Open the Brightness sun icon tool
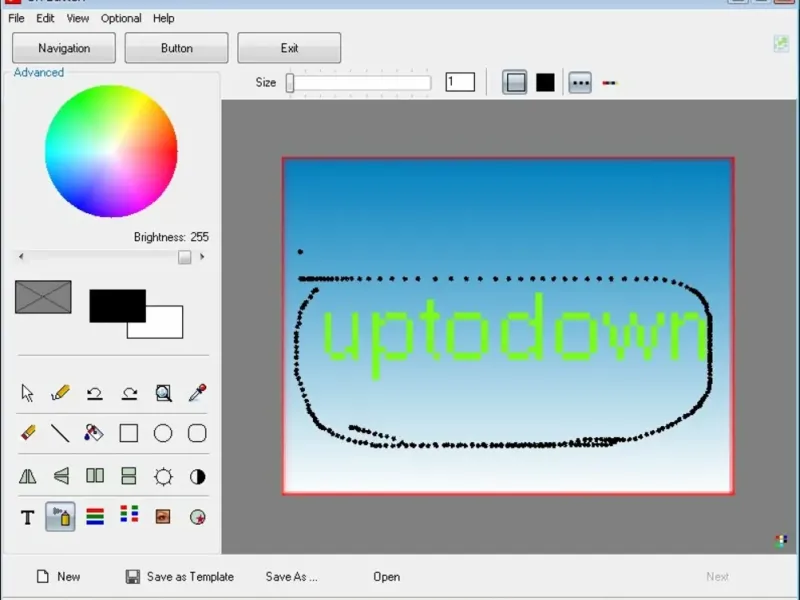Viewport: 800px width, 600px height. click(x=163, y=477)
